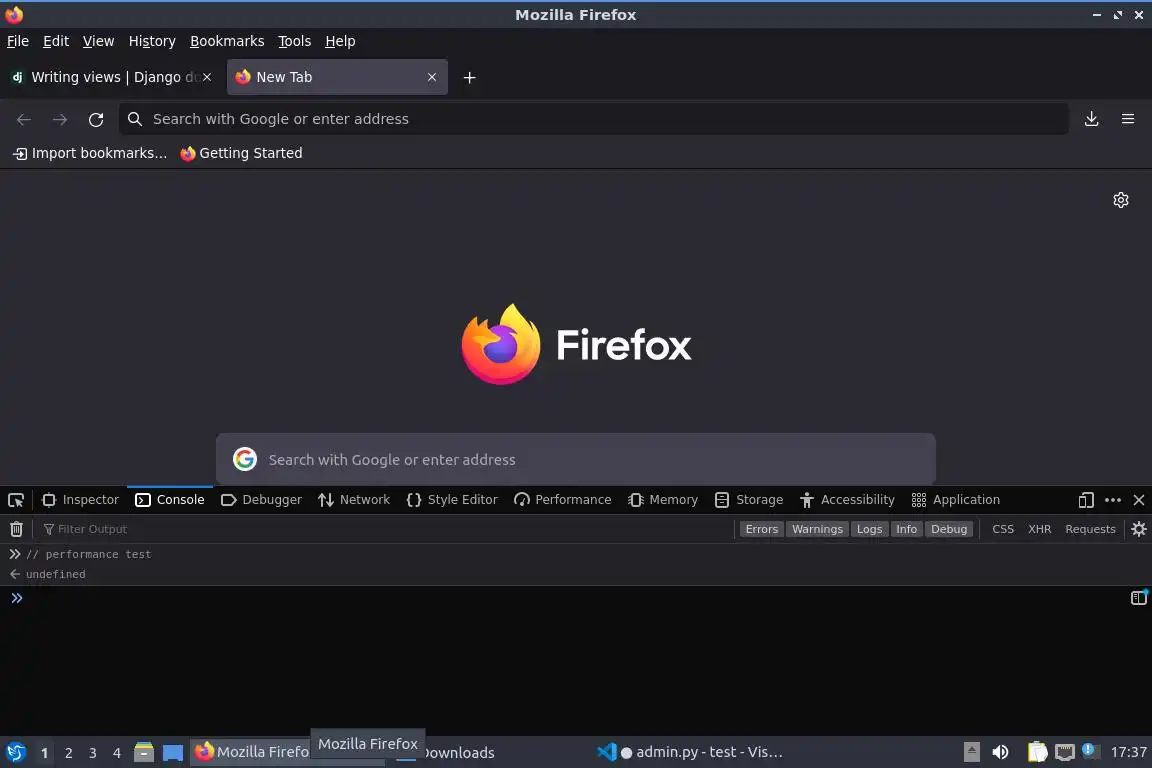Toggle the XHR filter
This screenshot has width=1152, height=768.
pos(1040,529)
